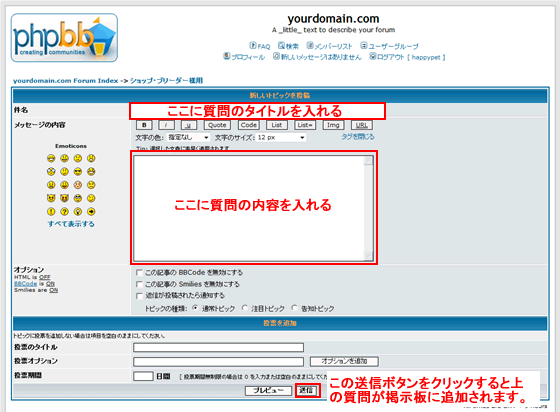This screenshot has width=560, height=412.
Task: Disable BBCode in this post checkbox
Action: point(139,273)
